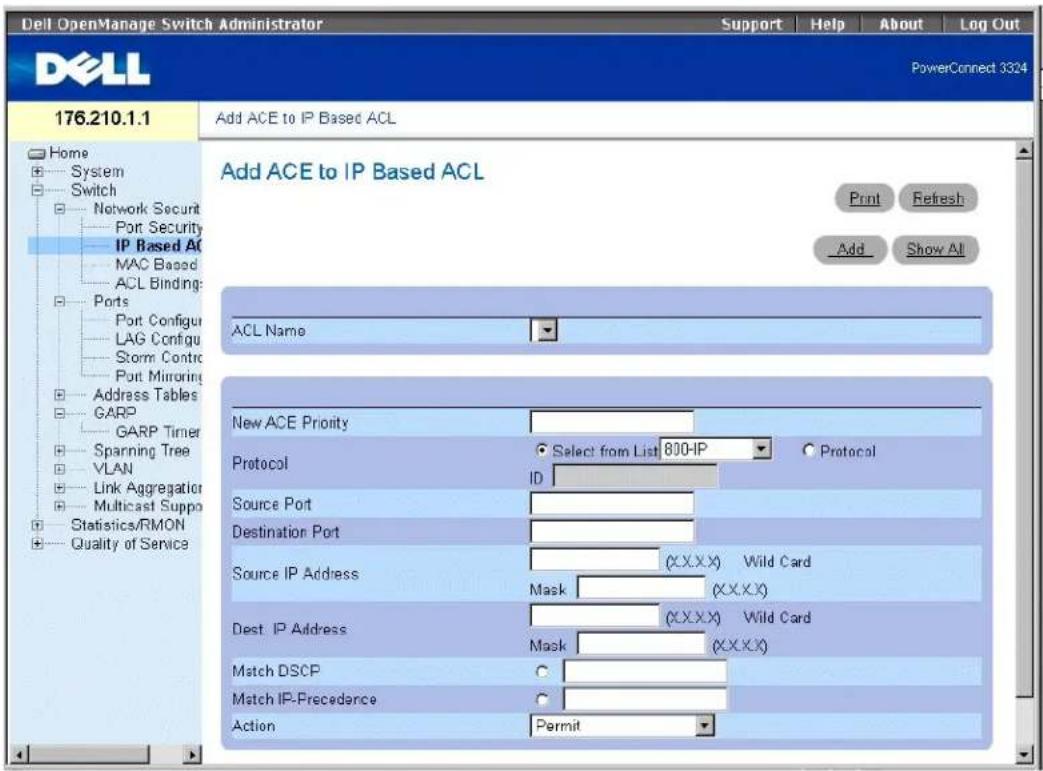Collapse the GARP tree node
This screenshot has width=1043, height=771.
point(60,413)
